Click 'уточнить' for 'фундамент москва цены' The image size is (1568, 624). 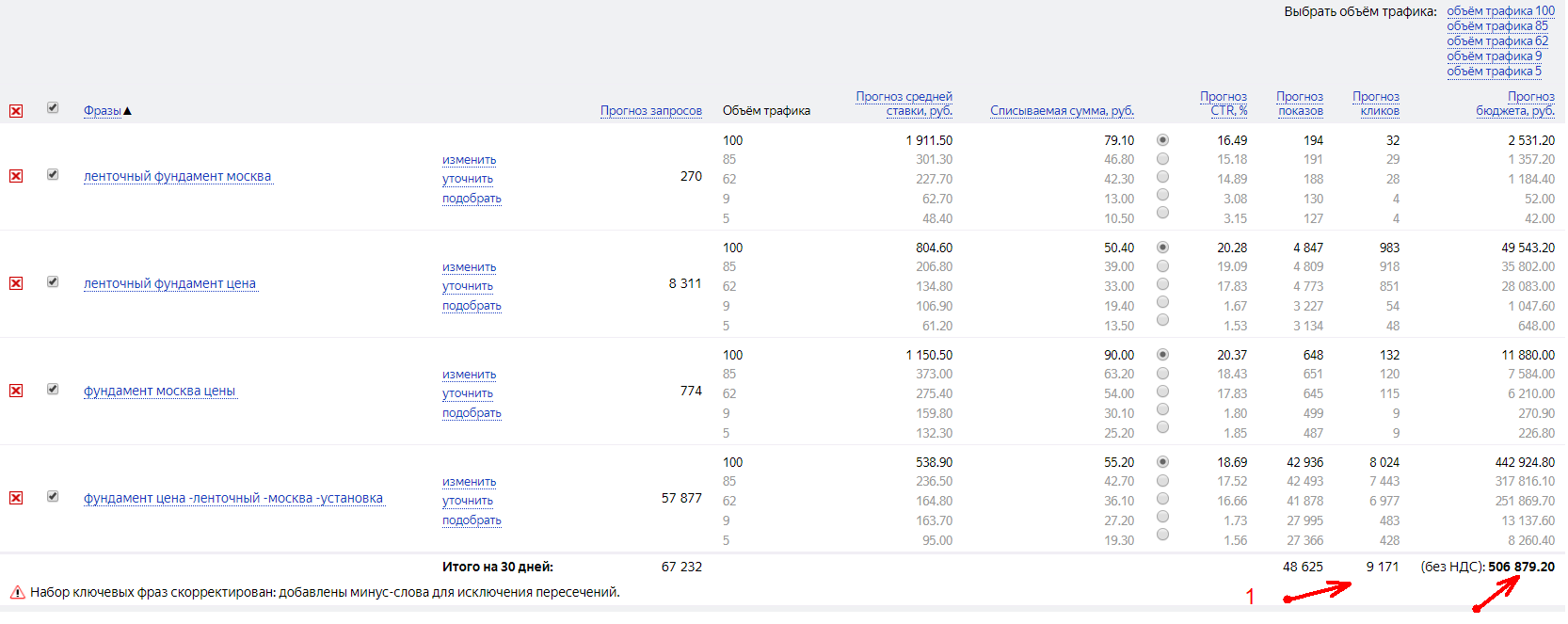click(468, 393)
